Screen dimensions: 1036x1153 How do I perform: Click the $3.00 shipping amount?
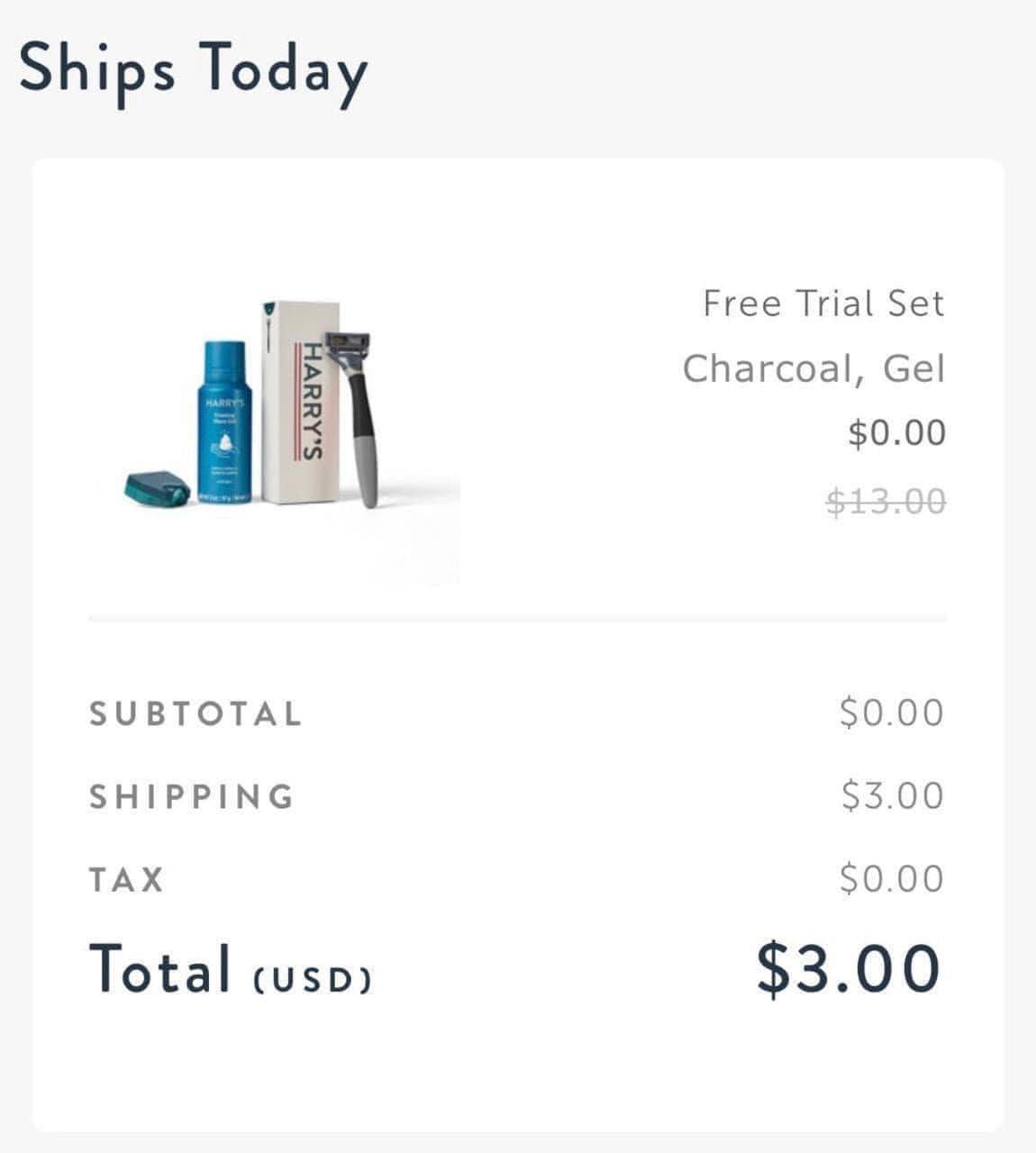[x=892, y=795]
